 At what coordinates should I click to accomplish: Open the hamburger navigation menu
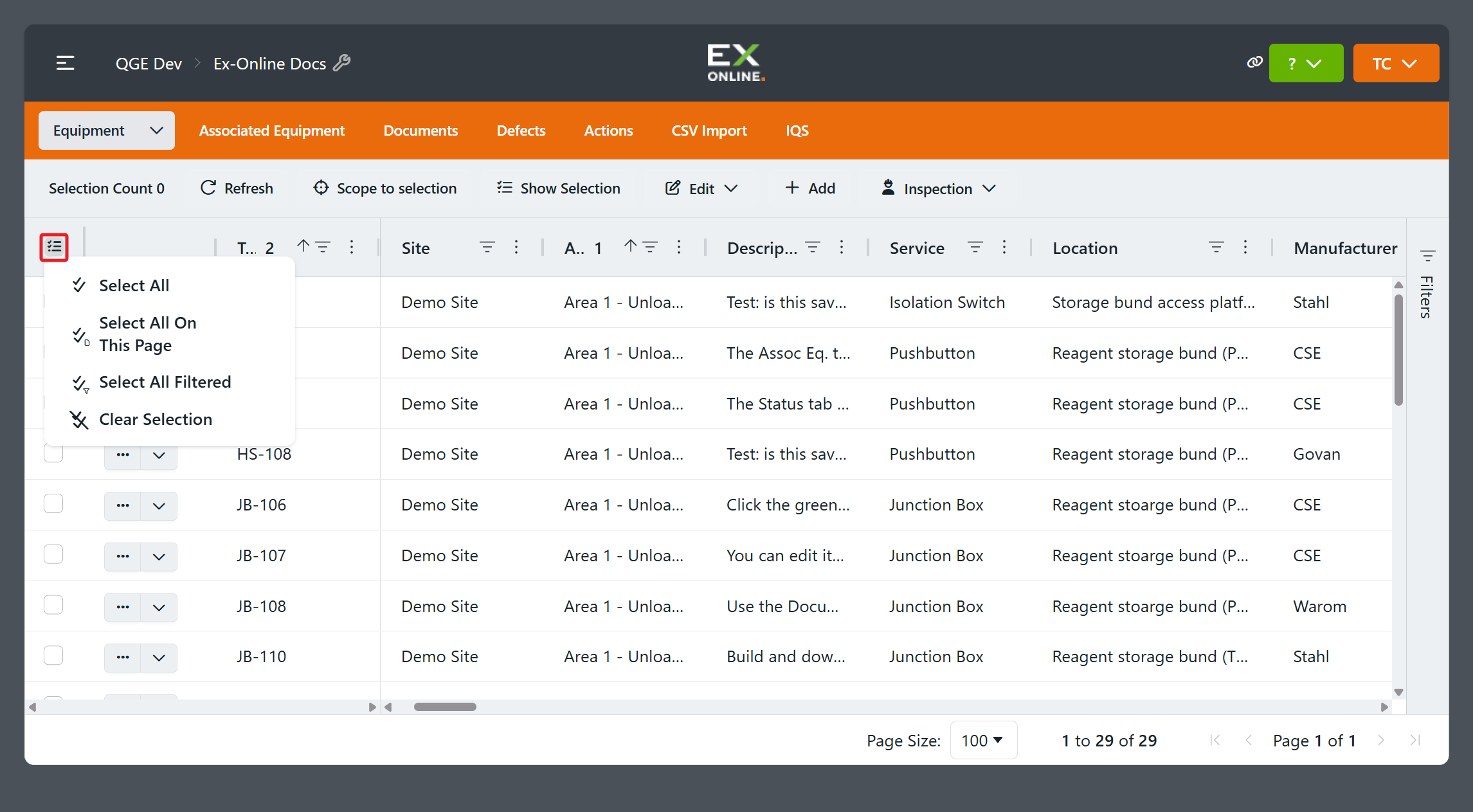pos(65,63)
